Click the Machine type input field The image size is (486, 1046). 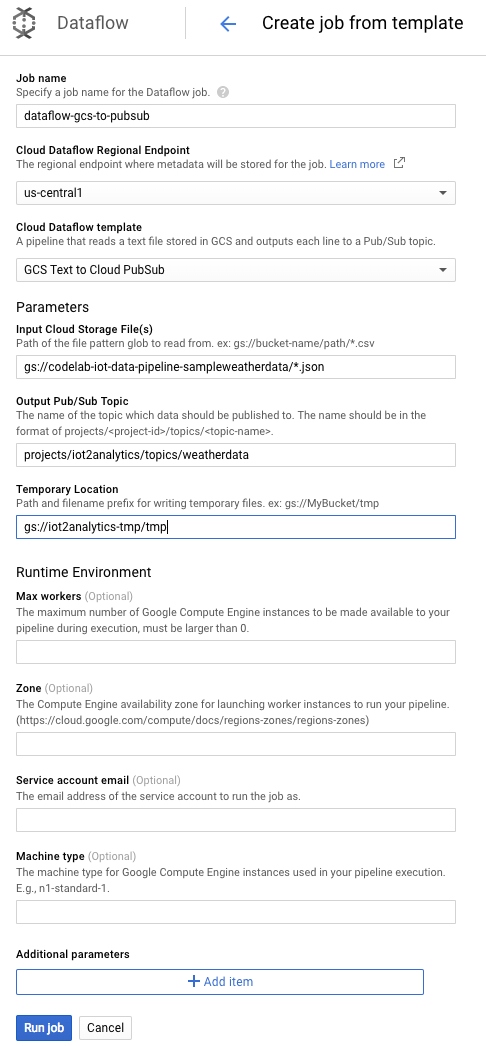pos(236,912)
